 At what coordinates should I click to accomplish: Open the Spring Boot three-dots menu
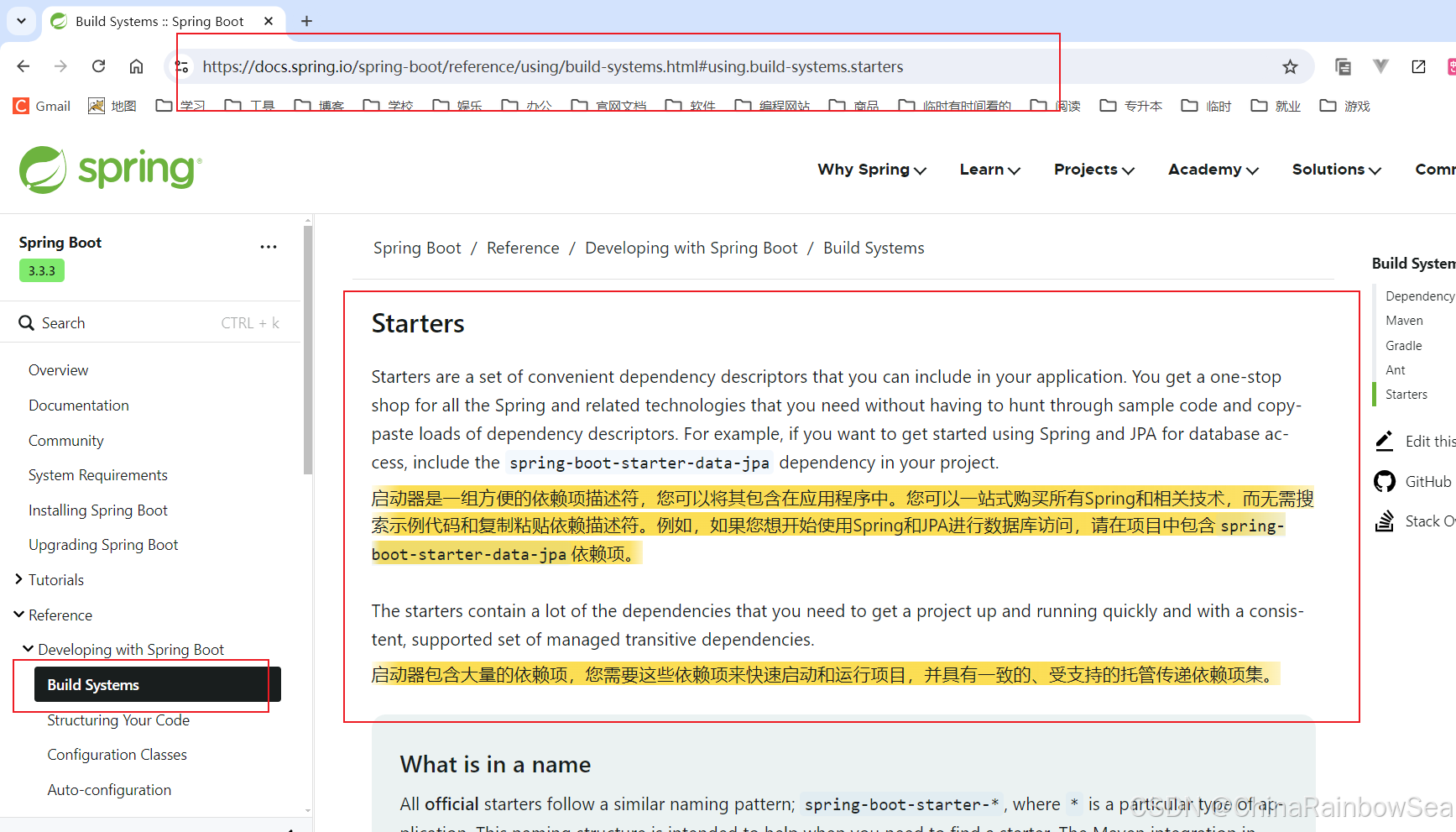tap(269, 247)
